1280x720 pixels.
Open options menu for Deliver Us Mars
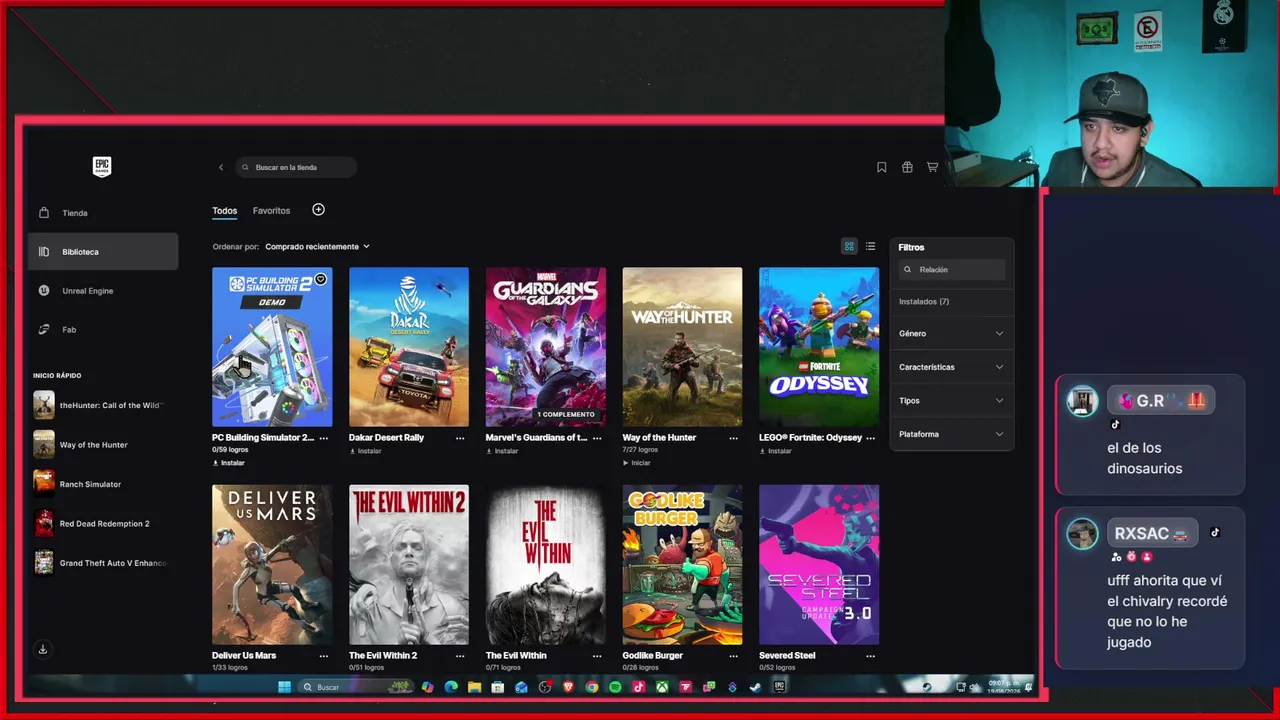(323, 656)
